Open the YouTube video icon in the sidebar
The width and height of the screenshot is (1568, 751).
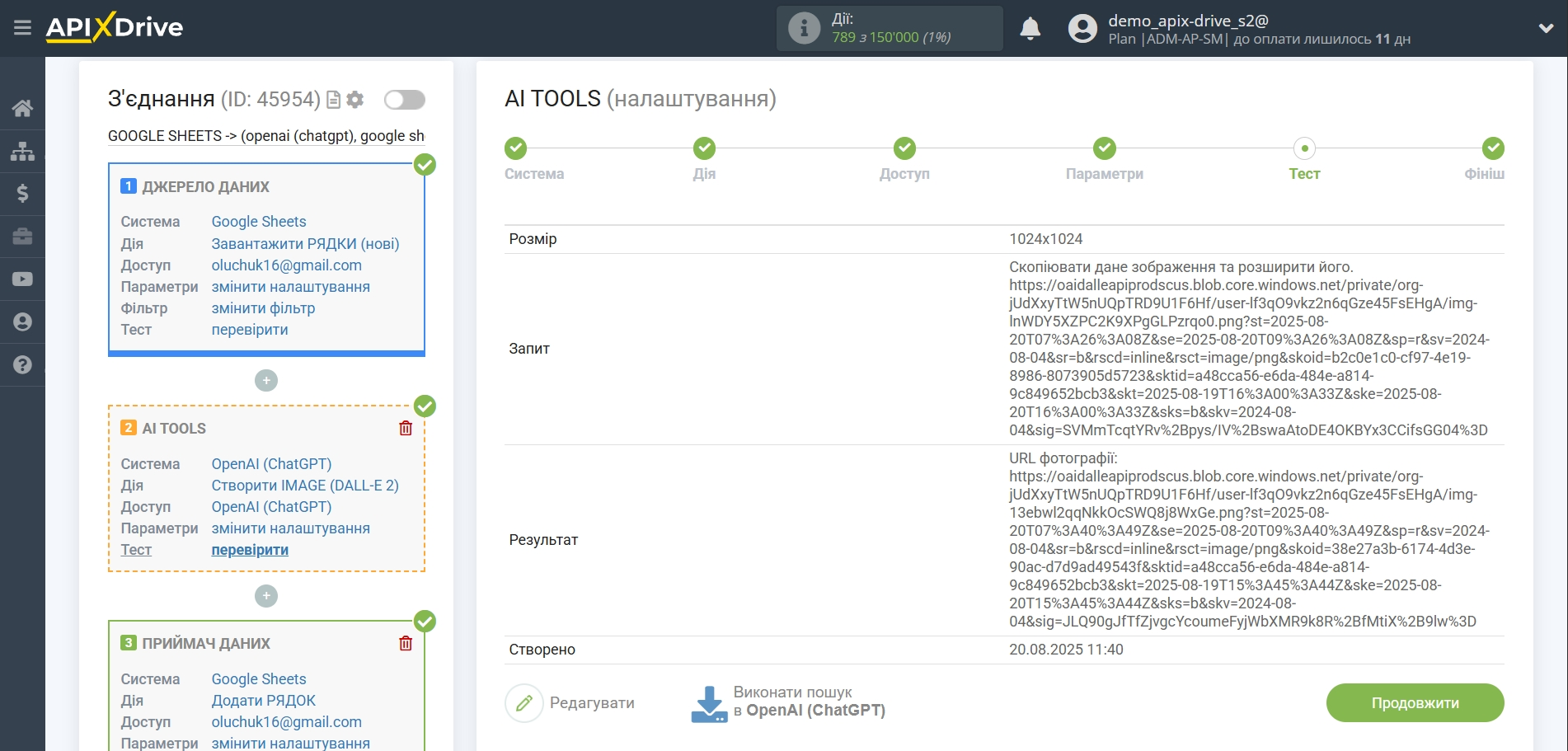pyautogui.click(x=22, y=279)
